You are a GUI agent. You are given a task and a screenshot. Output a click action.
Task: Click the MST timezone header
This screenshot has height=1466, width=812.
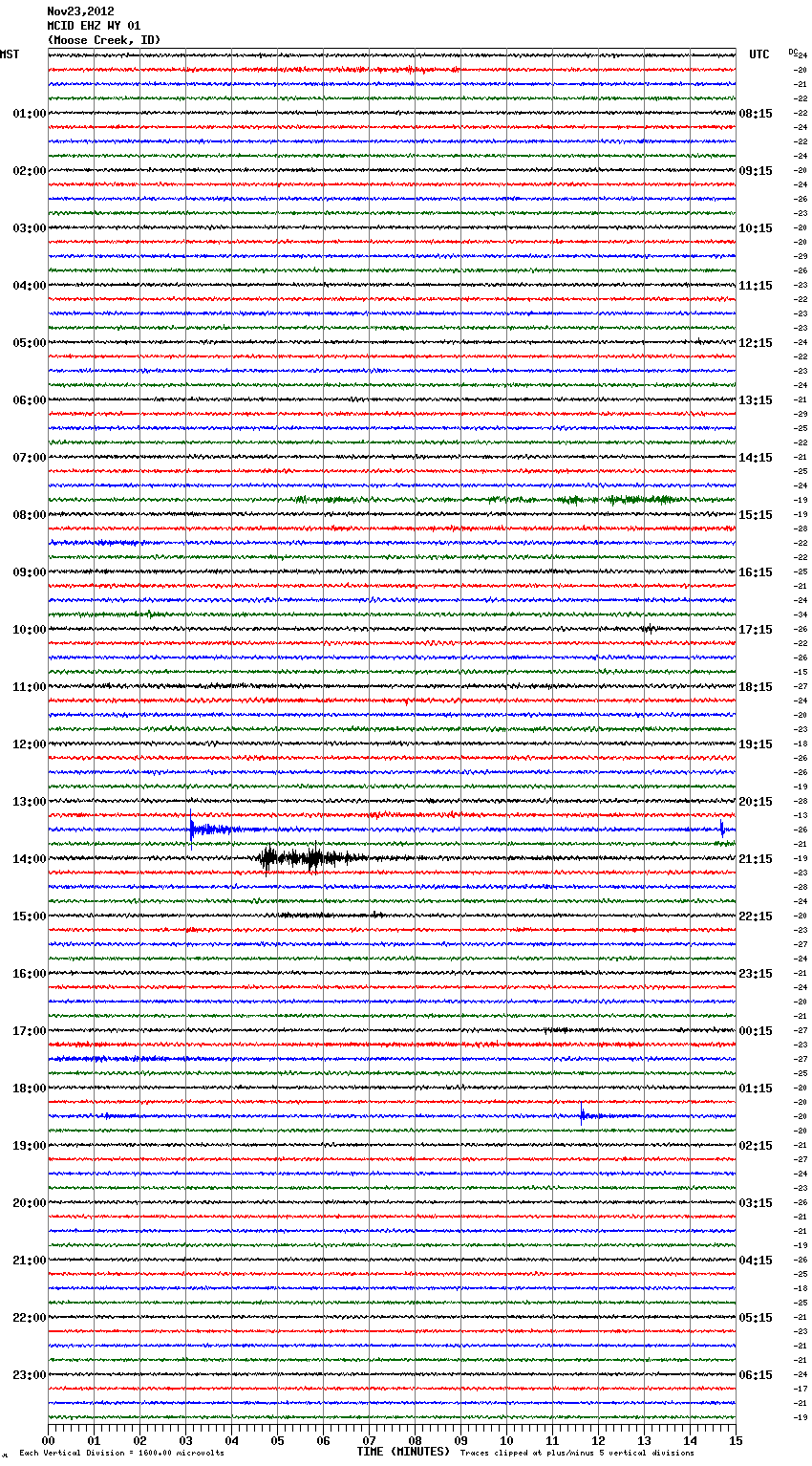pyautogui.click(x=10, y=54)
